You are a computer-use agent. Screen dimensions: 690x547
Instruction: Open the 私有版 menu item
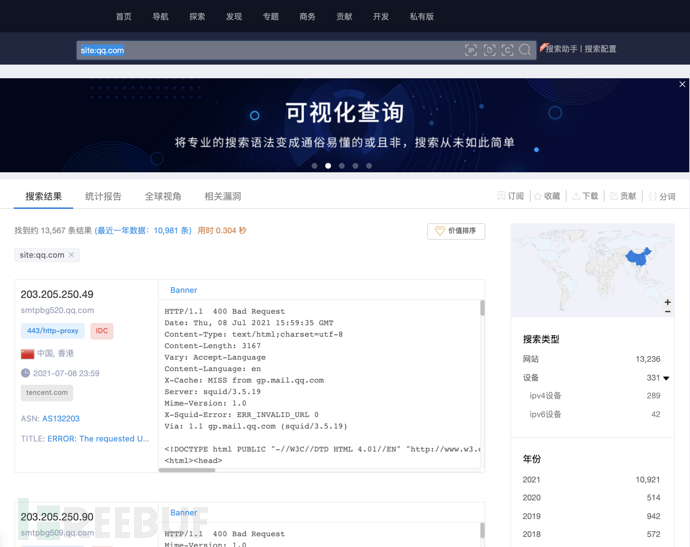coord(422,16)
